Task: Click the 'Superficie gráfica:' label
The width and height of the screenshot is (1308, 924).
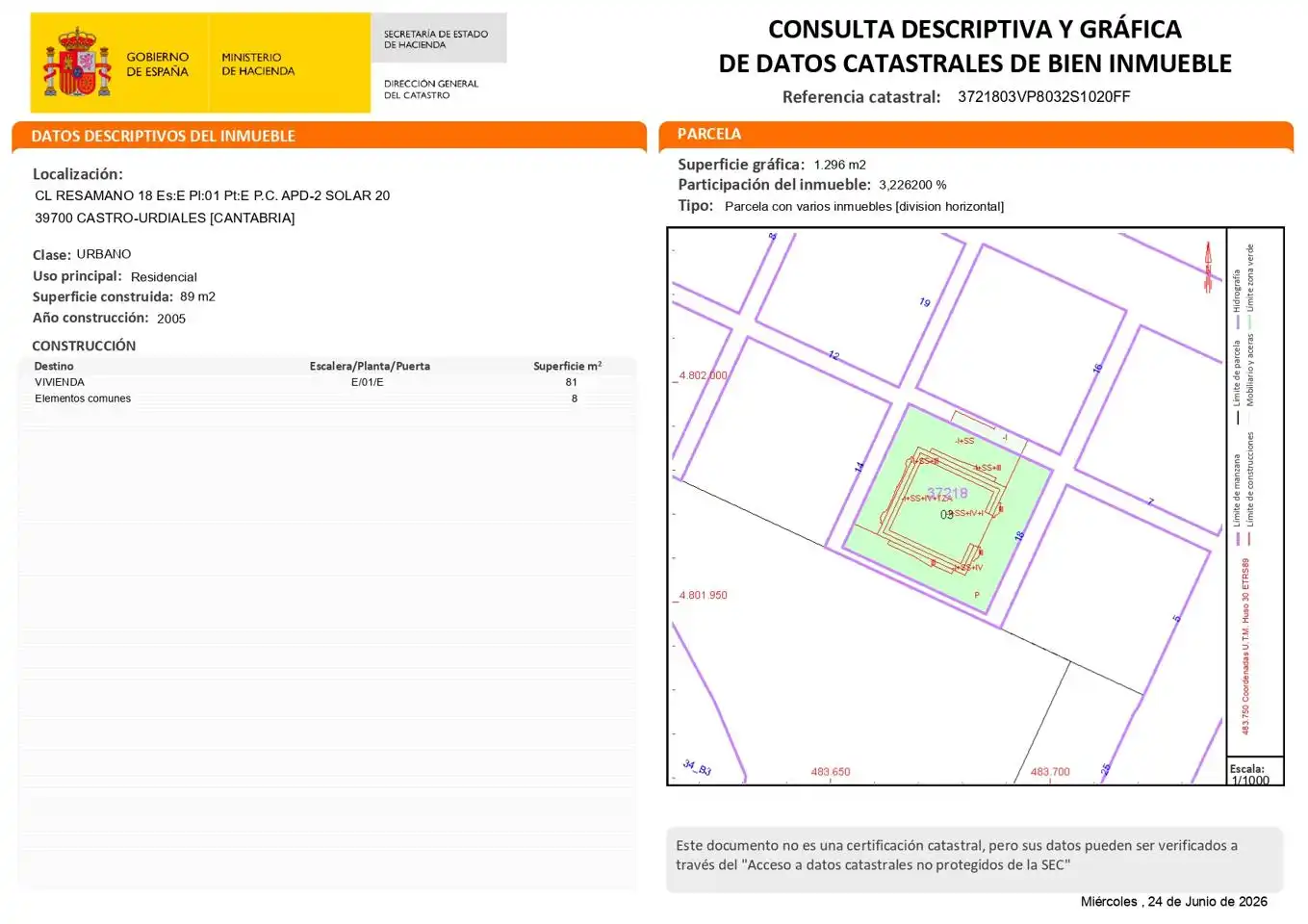Action: (741, 165)
